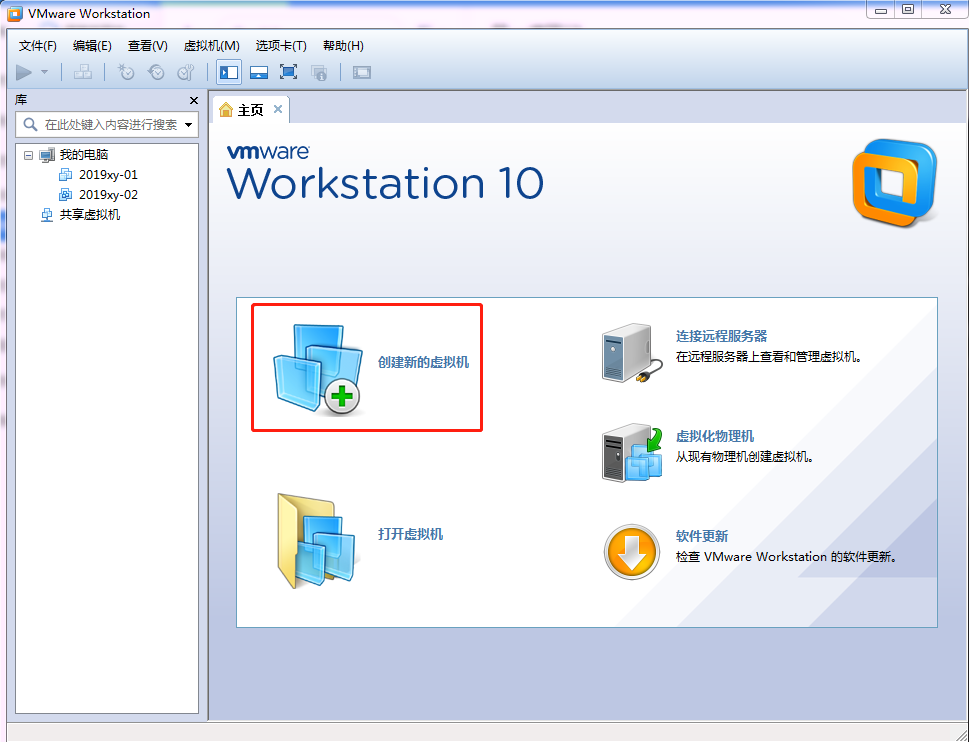Screen dimensions: 969x742
Task: Click the orange software update download icon
Action: [x=632, y=552]
